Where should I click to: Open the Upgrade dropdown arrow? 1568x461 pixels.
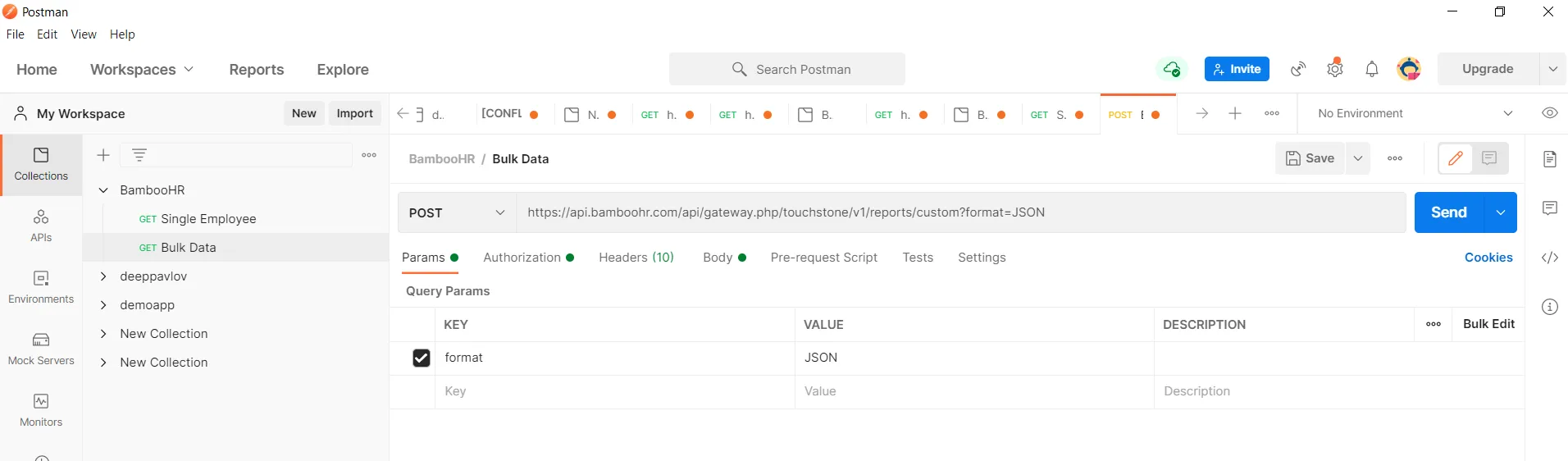pyautogui.click(x=1553, y=69)
